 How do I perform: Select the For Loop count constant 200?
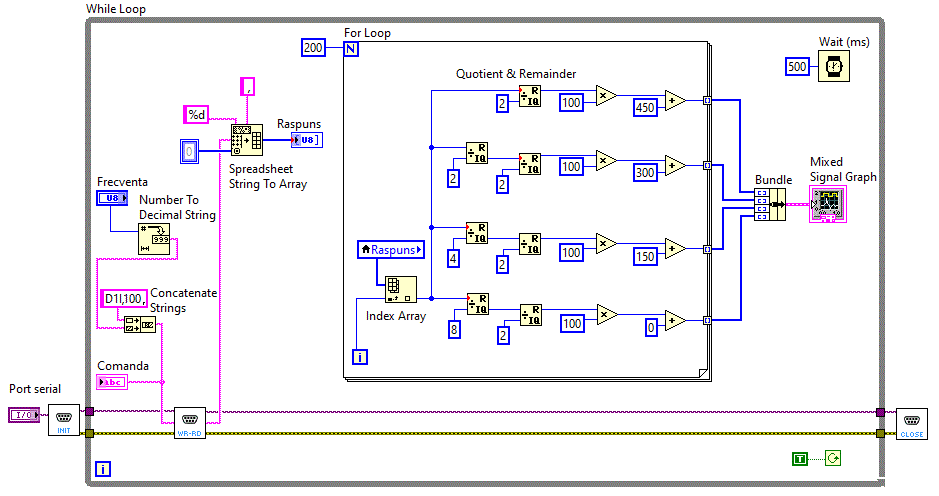pos(314,47)
